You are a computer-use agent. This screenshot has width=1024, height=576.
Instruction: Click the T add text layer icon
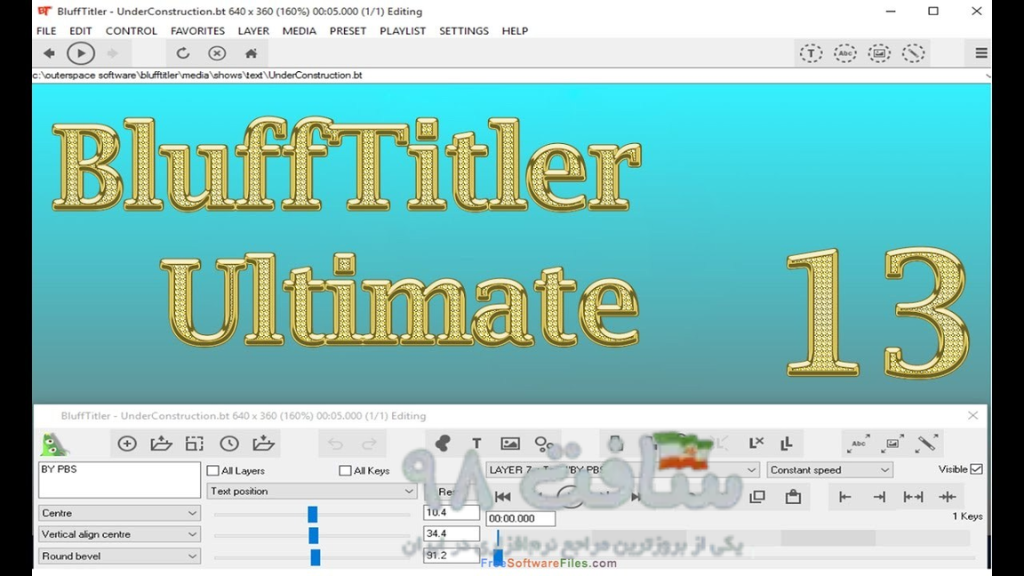point(477,444)
